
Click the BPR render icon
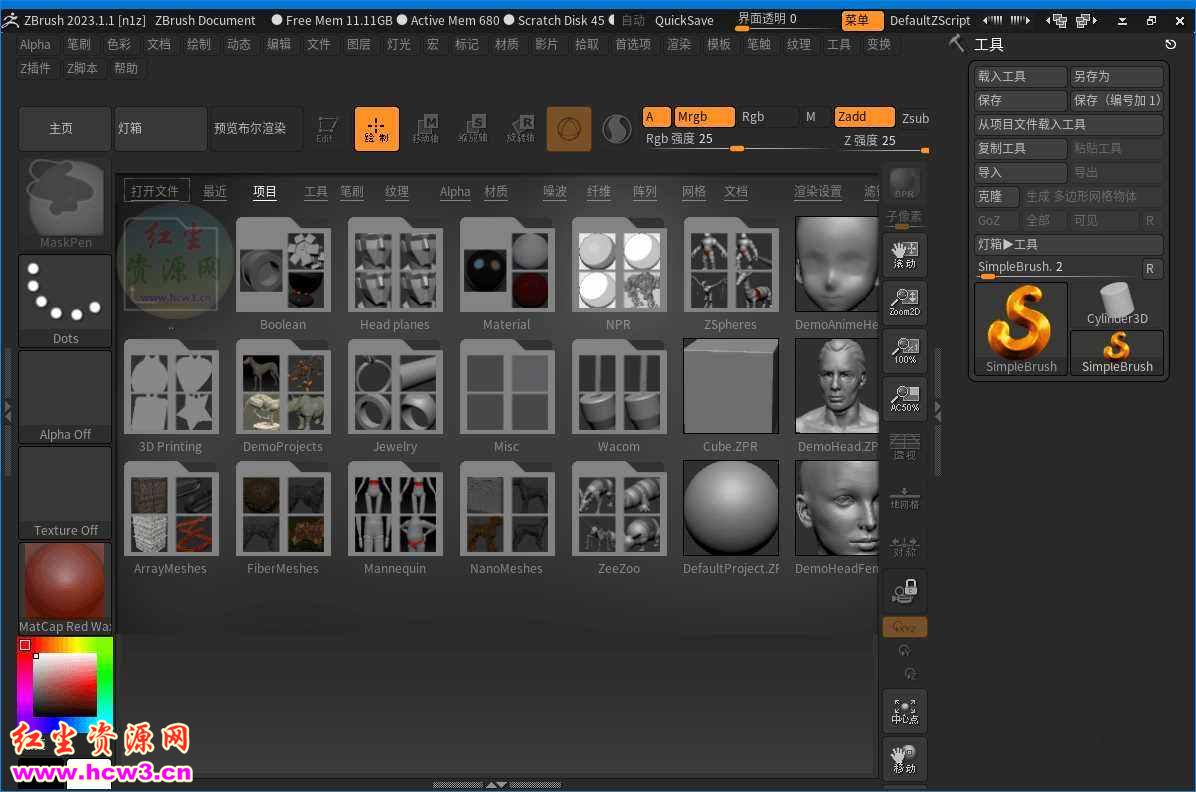(905, 185)
